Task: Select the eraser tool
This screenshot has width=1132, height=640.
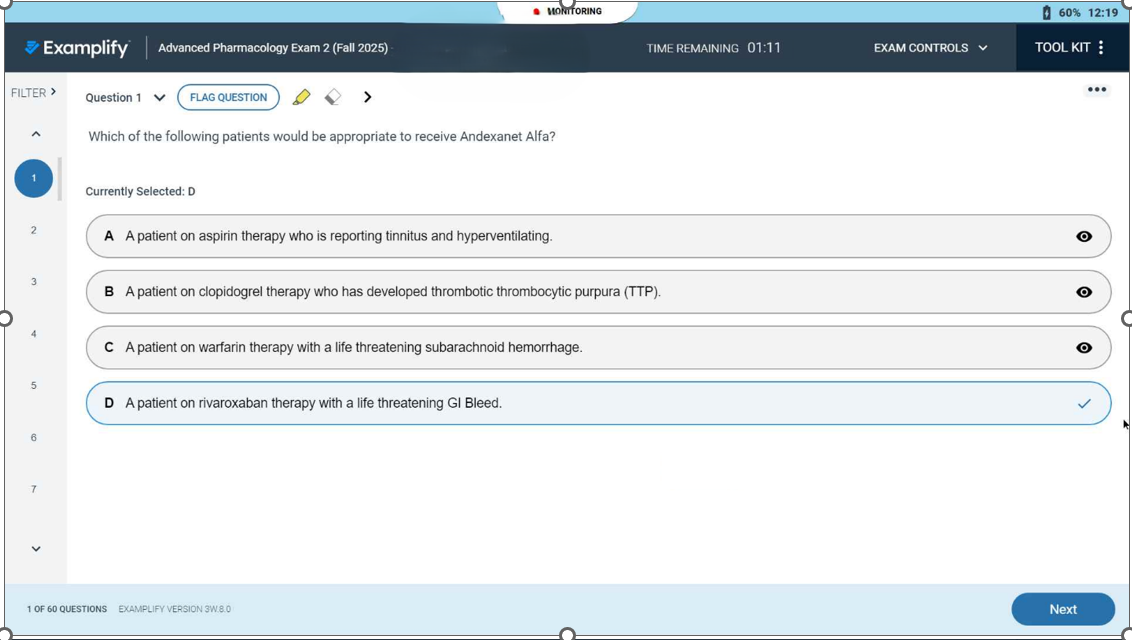Action: tap(333, 97)
